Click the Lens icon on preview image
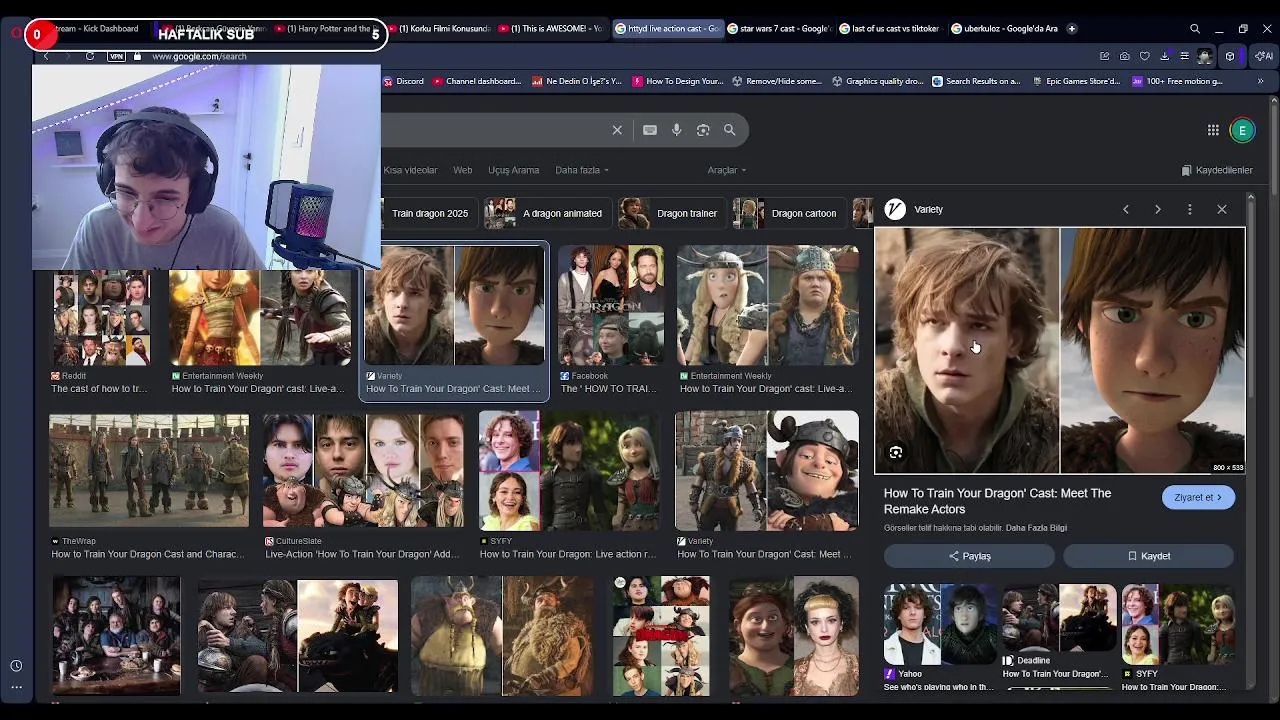The width and height of the screenshot is (1280, 720). (896, 453)
